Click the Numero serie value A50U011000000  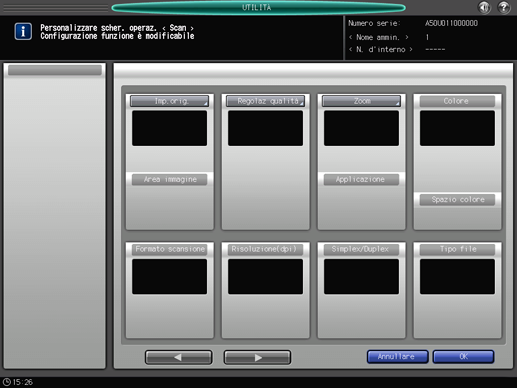(x=451, y=23)
